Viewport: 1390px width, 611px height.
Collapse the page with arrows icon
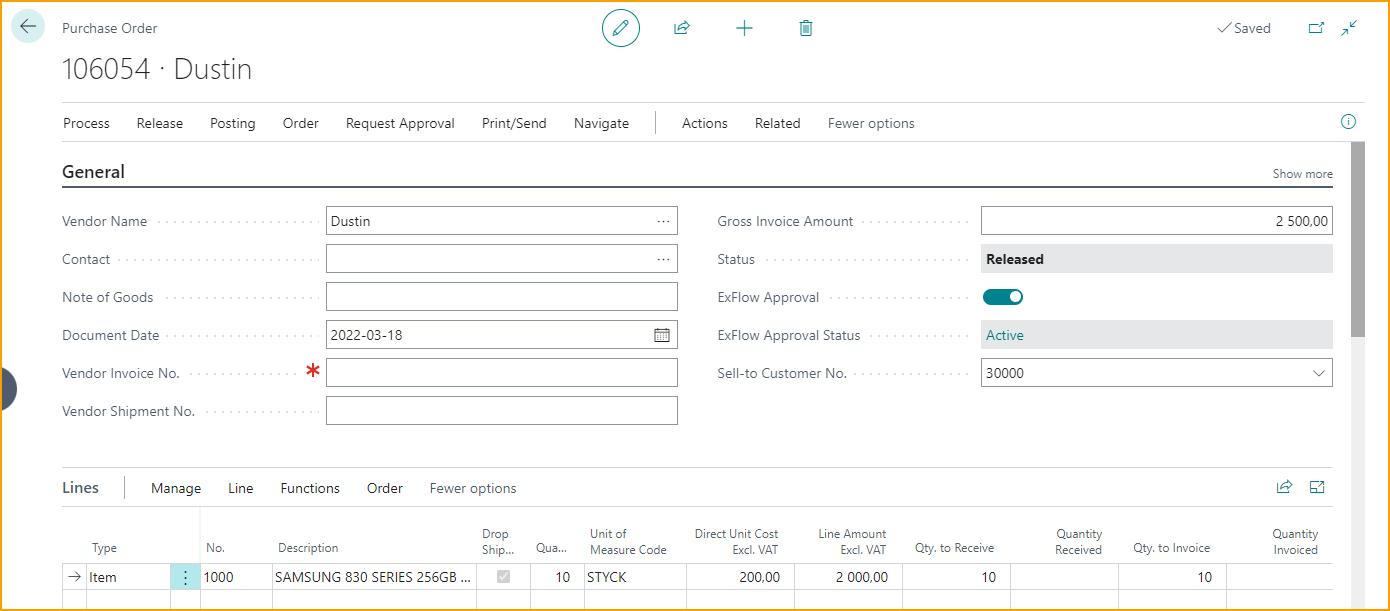tap(1350, 28)
